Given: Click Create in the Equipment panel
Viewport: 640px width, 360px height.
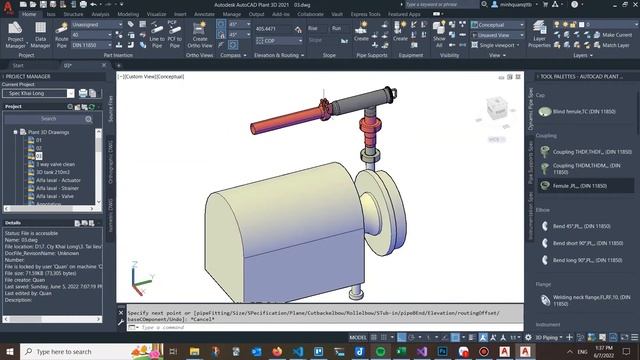Looking at the screenshot, I should (400, 32).
